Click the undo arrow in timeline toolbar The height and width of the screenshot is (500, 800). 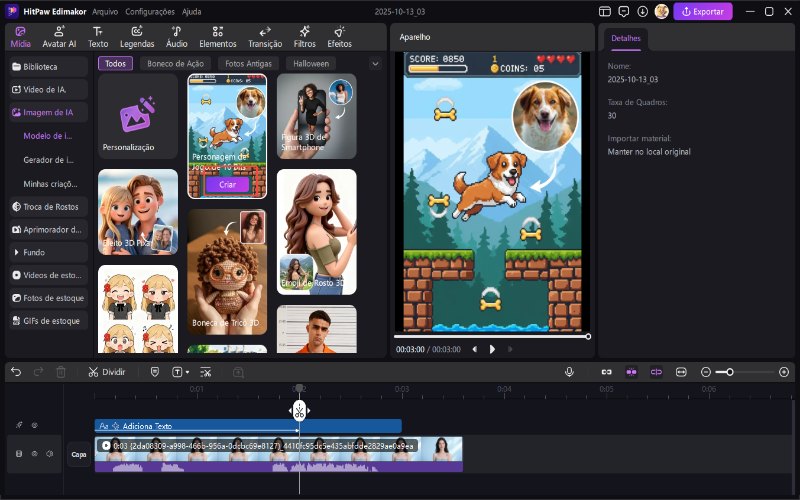coord(16,372)
